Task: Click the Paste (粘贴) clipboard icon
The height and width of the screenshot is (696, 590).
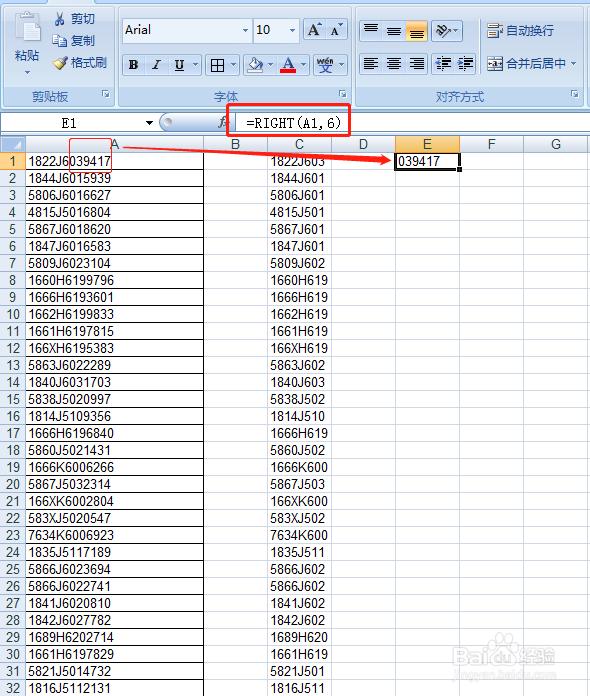Action: 28,28
